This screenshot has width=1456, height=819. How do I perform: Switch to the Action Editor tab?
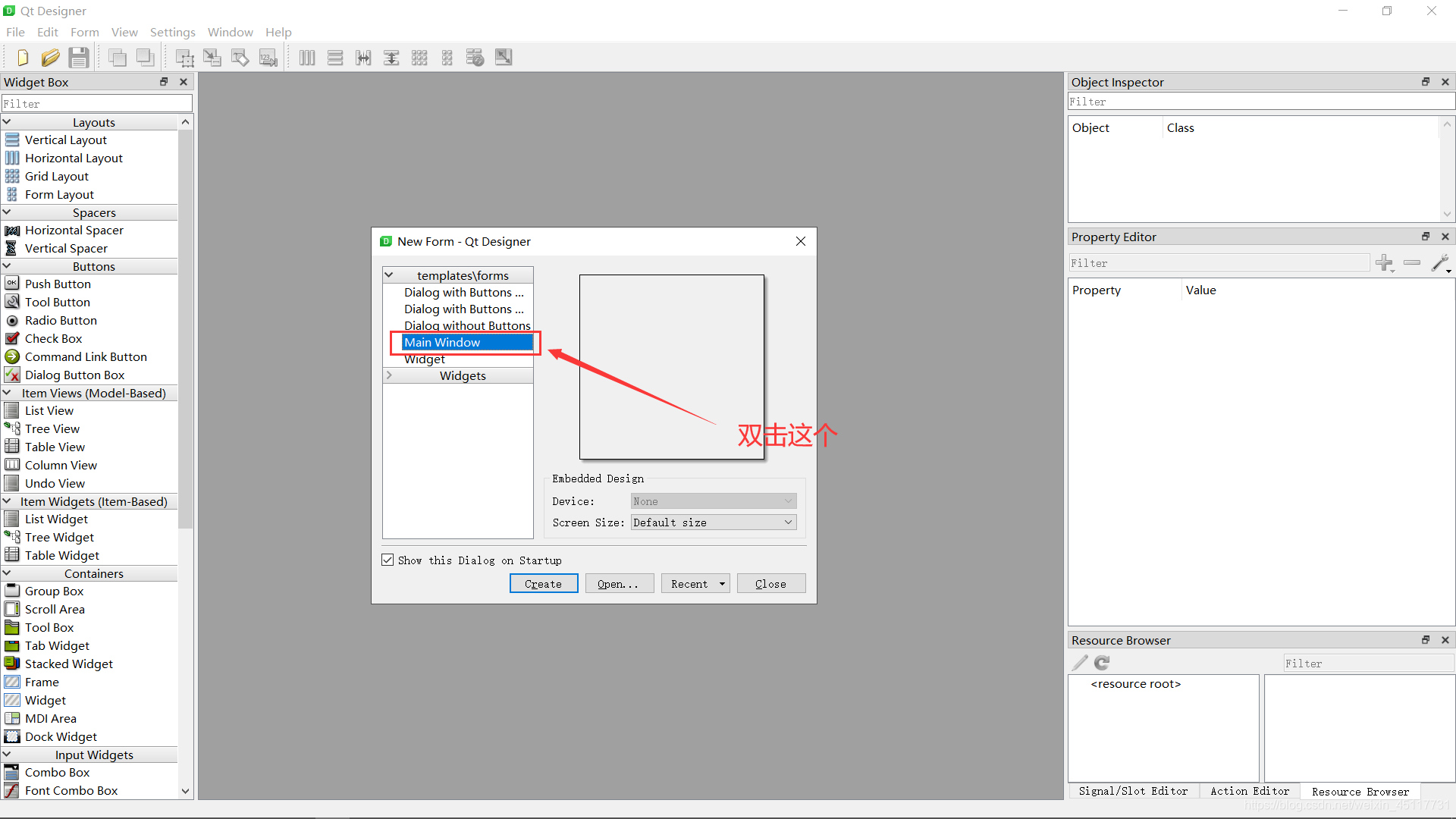click(1249, 791)
